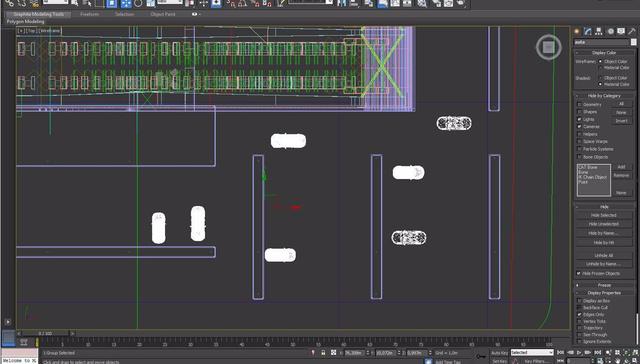Open the Hierarchy command panel tab

click(x=599, y=31)
